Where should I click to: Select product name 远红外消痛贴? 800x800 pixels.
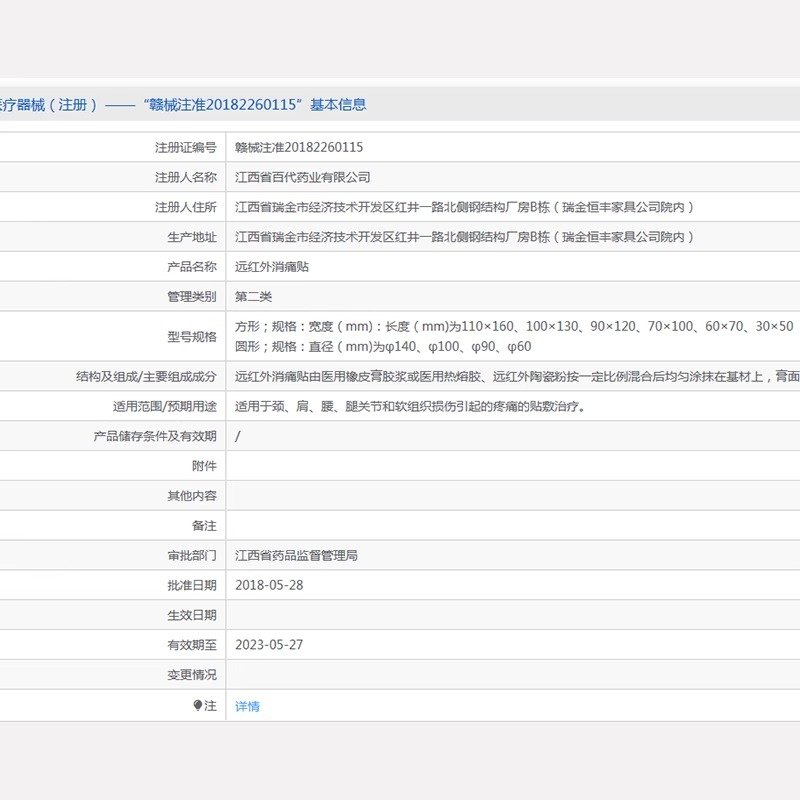point(272,267)
